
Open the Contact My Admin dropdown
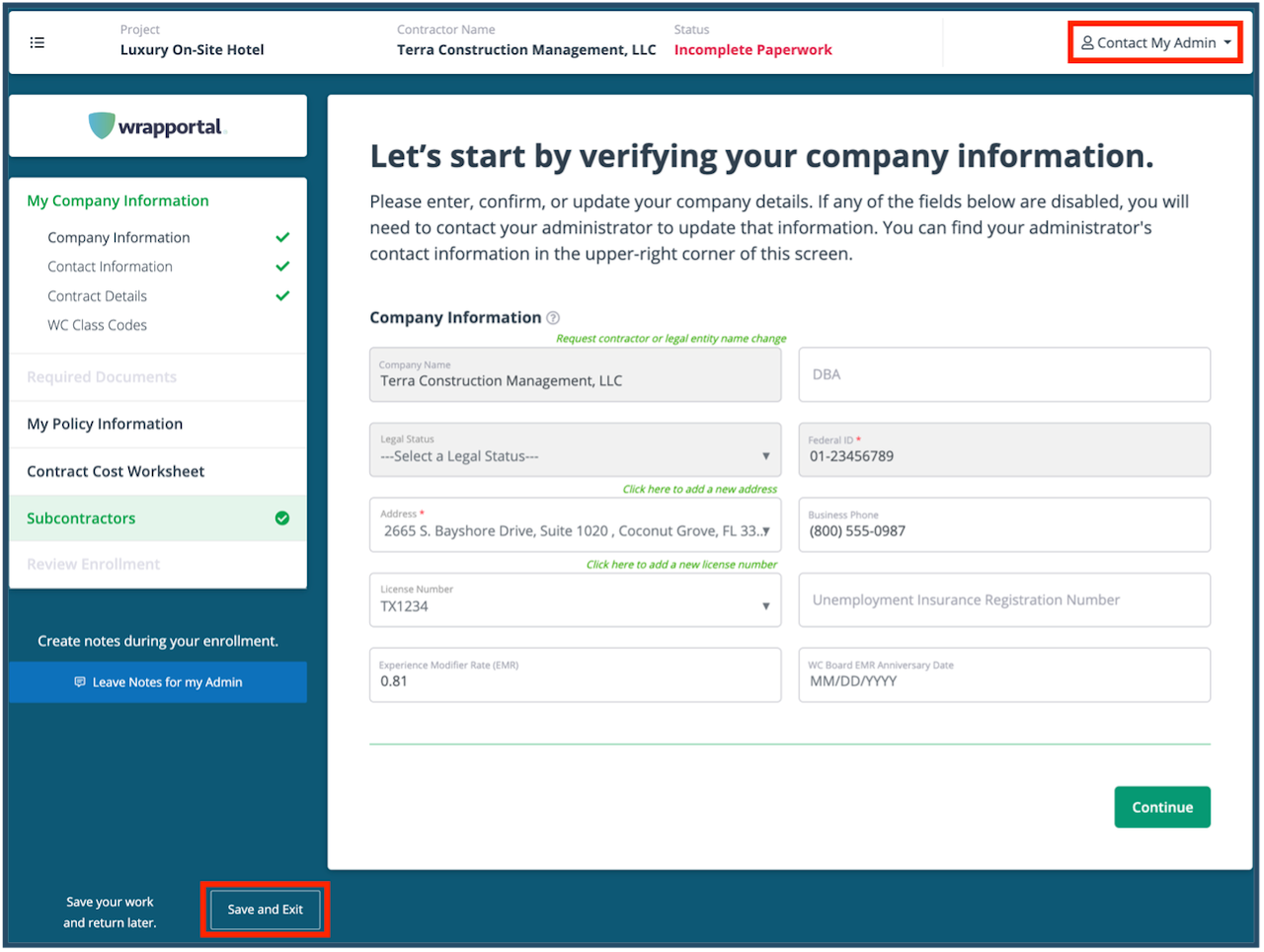(x=1155, y=42)
